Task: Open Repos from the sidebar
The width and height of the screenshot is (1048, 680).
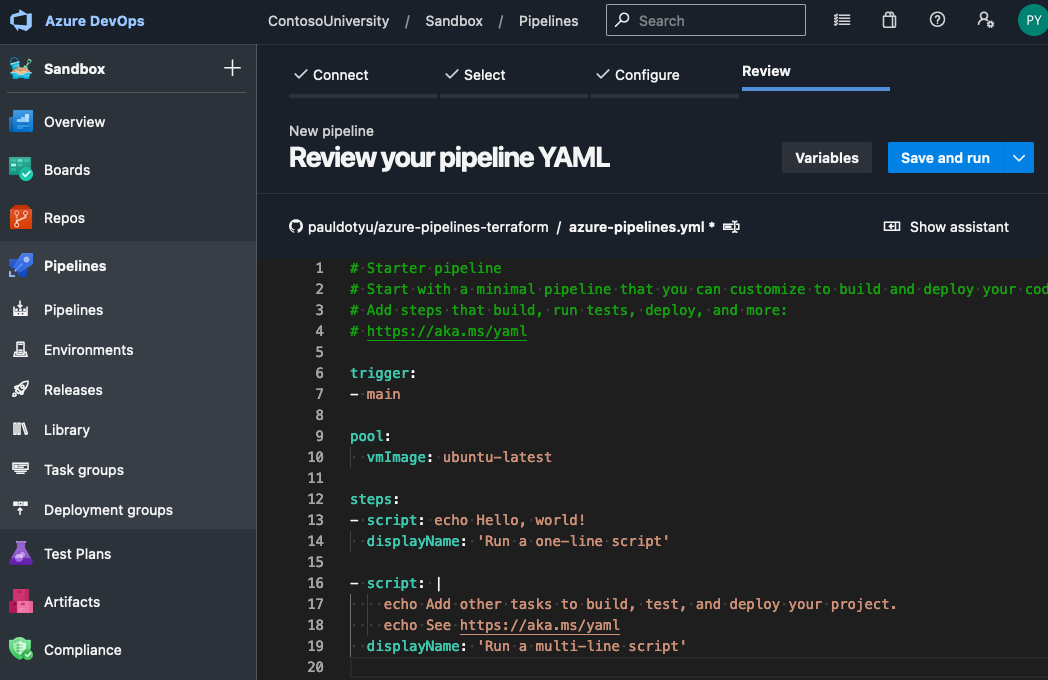Action: click(64, 218)
